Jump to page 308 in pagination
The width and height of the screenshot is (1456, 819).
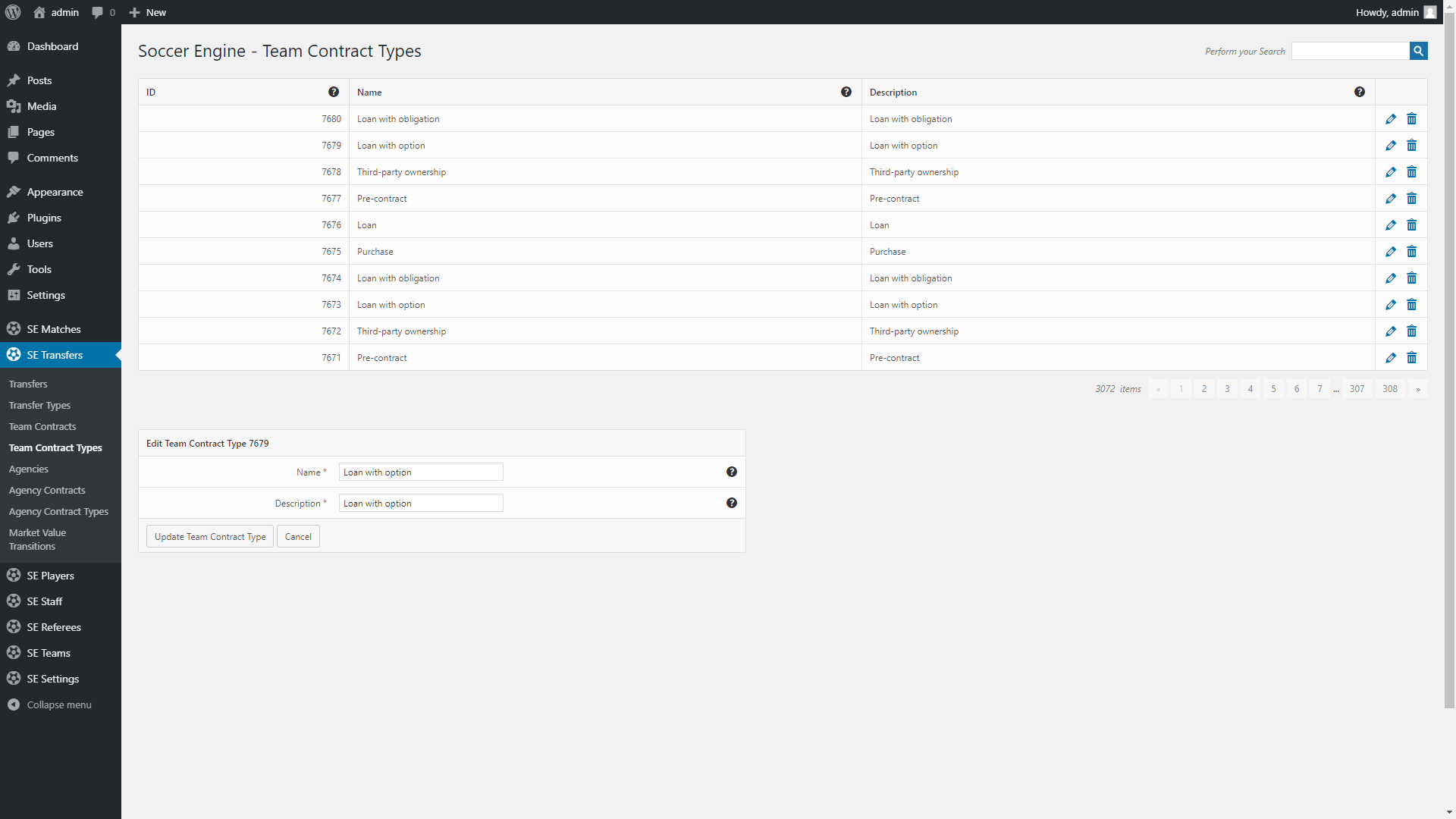pyautogui.click(x=1389, y=389)
